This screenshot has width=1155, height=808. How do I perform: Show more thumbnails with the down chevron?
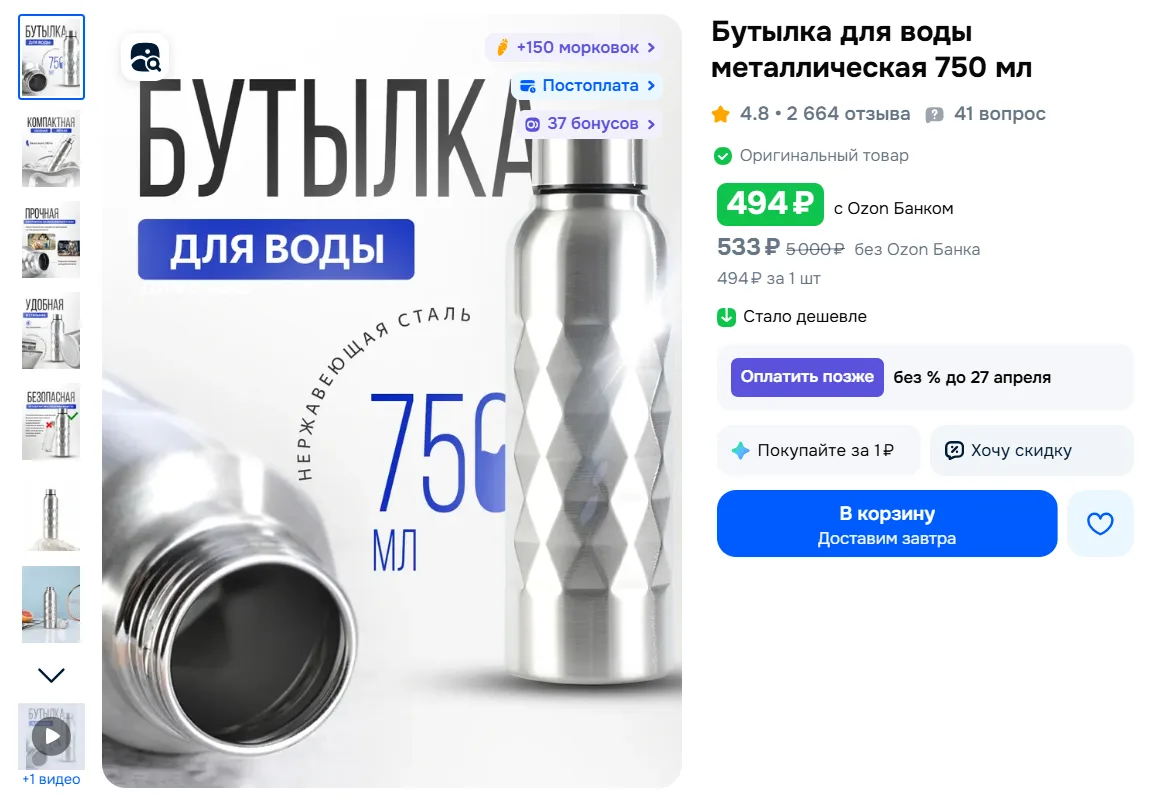click(51, 675)
